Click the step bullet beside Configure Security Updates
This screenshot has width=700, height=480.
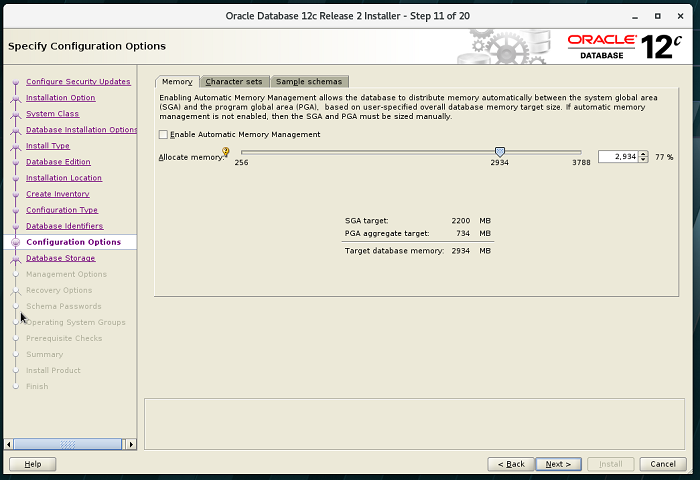(15, 82)
